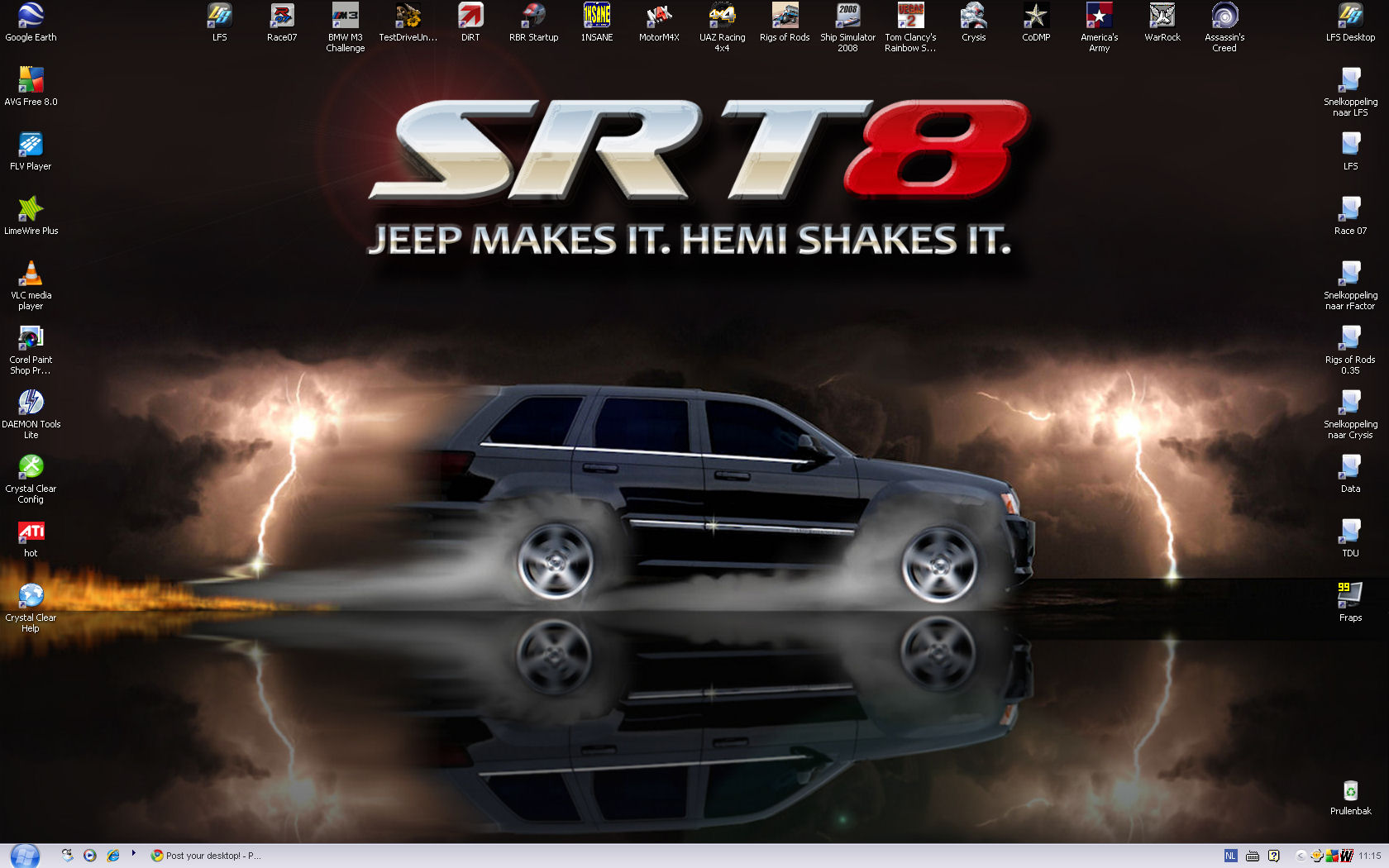1389x868 pixels.
Task: Launch Windows Media Player from quick launch
Action: pos(90,856)
